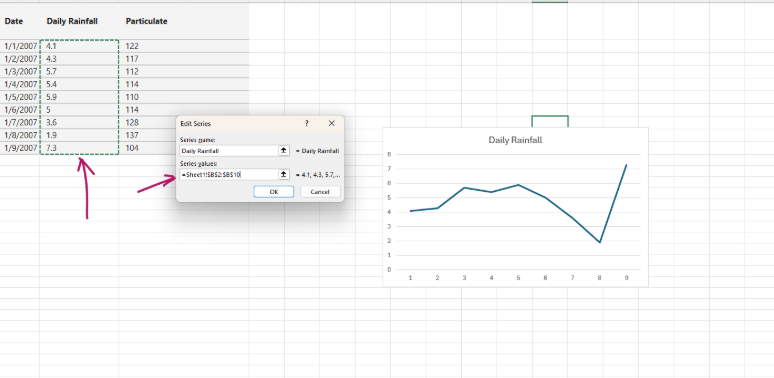Image resolution: width=774 pixels, height=378 pixels.
Task: Select the particulate cell with value 110
Action: 184,97
